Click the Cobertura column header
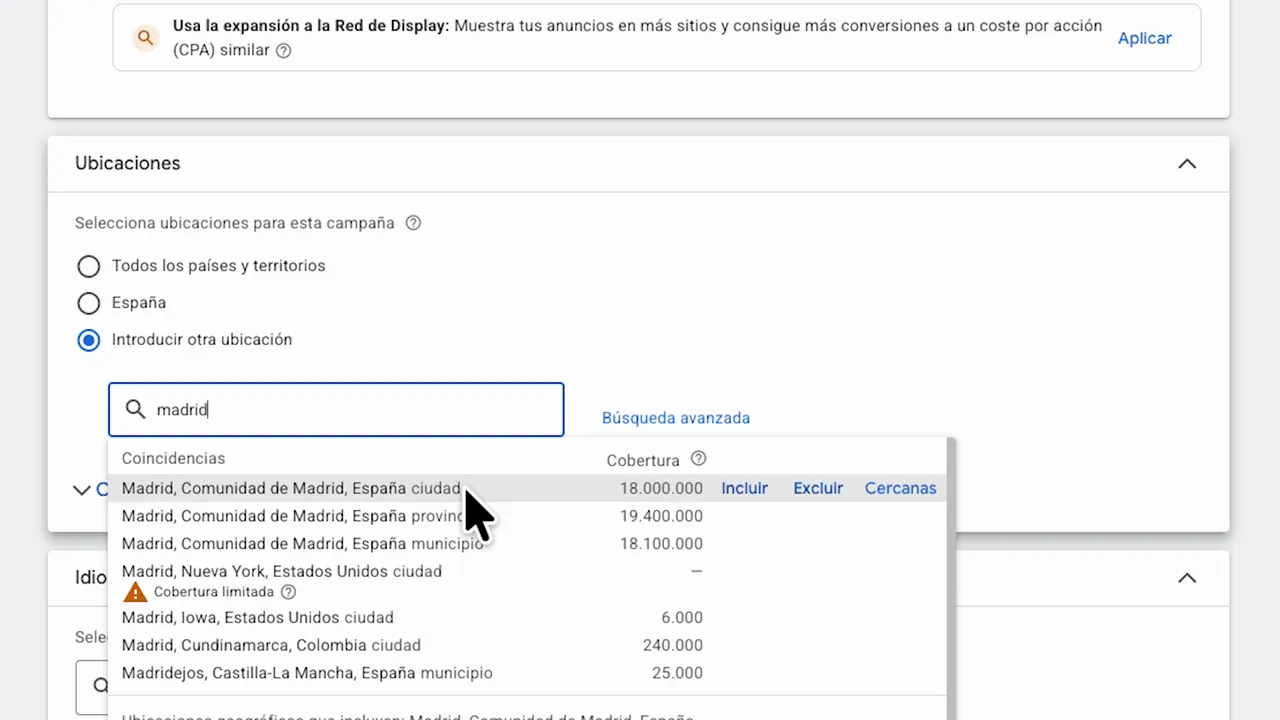 tap(643, 460)
